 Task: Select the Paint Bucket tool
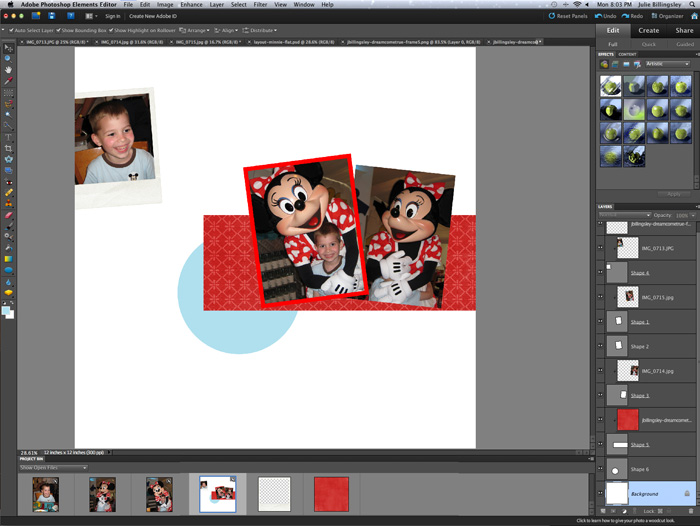8,248
